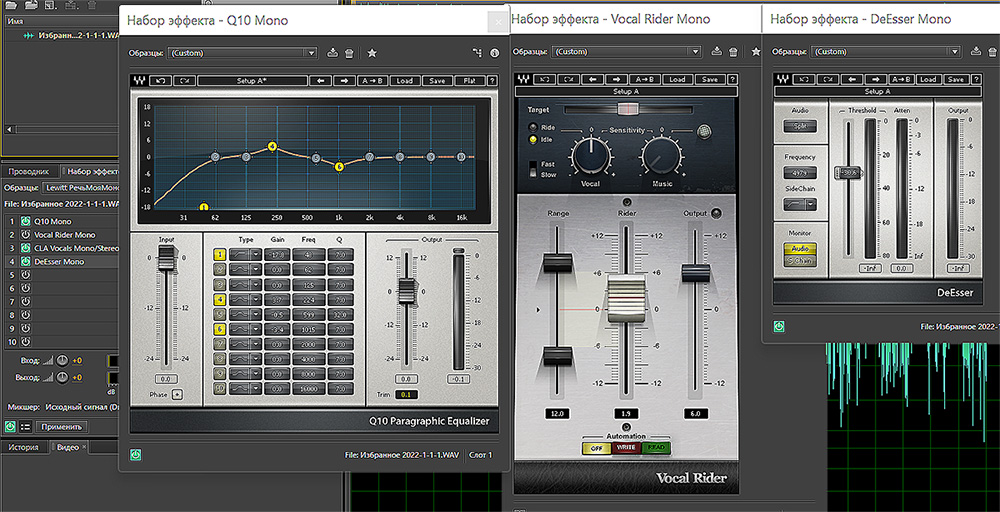
Task: Open the Q10 presets dropdown showing Custom
Action: pyautogui.click(x=242, y=53)
